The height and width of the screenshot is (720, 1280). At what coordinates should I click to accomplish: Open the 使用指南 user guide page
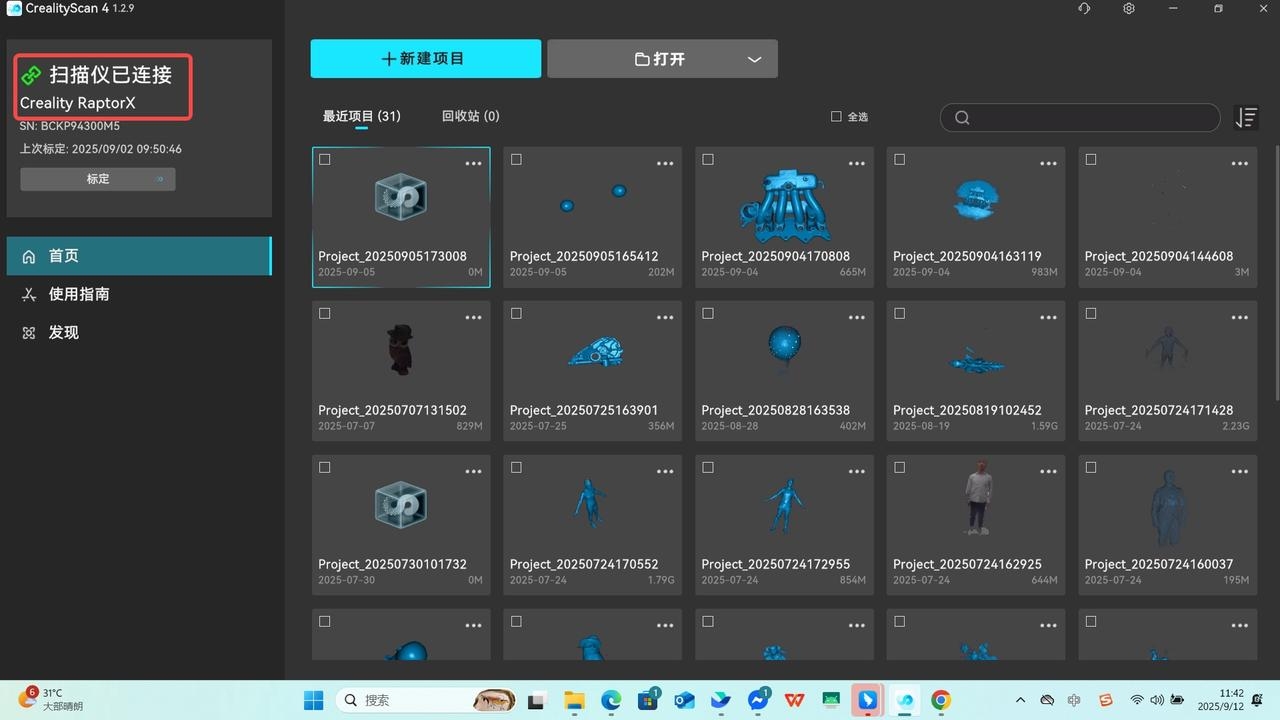click(78, 294)
